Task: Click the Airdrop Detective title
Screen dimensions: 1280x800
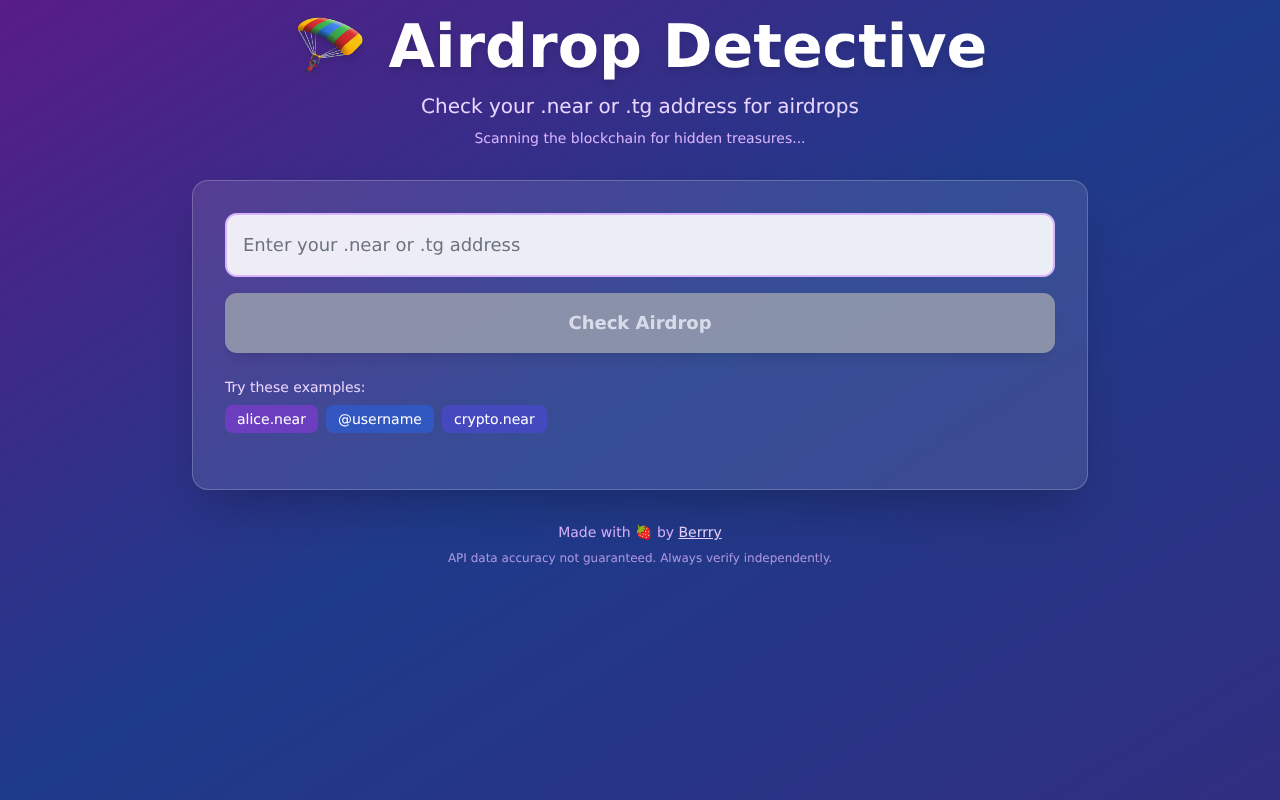Action: 687,46
